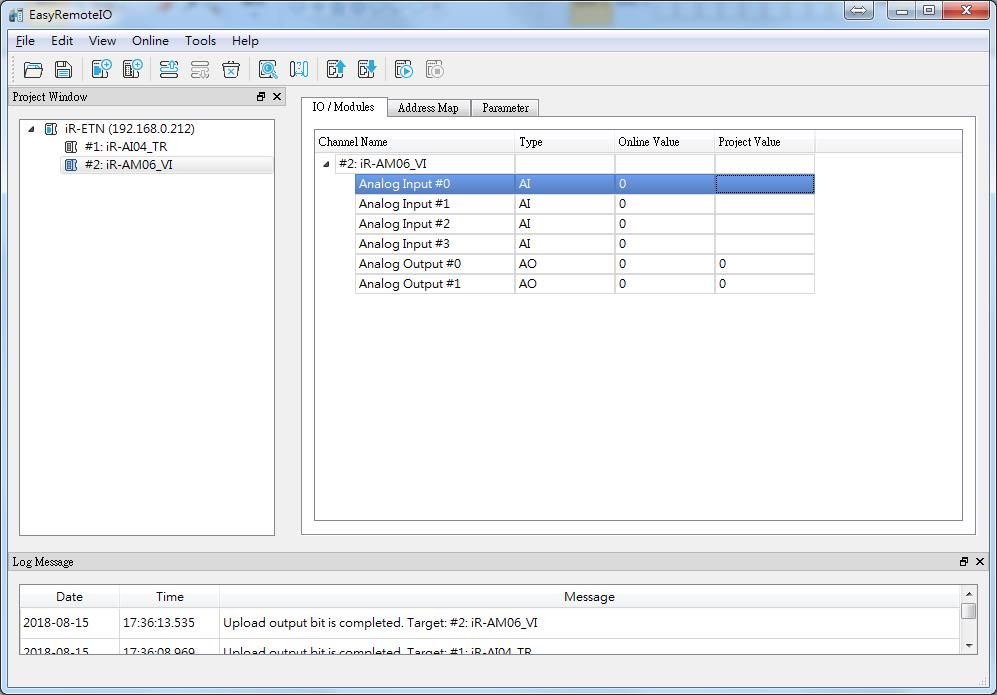Image resolution: width=997 pixels, height=695 pixels.
Task: Open the Online menu
Action: coord(150,41)
